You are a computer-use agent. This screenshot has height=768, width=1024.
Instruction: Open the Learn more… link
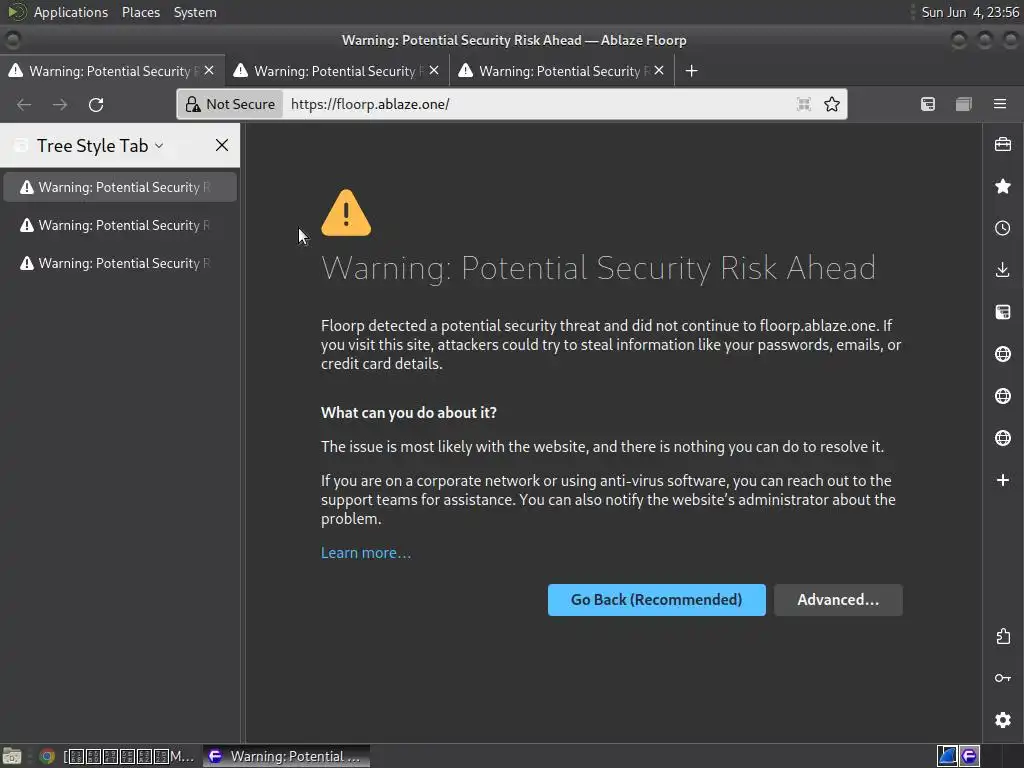pos(366,552)
